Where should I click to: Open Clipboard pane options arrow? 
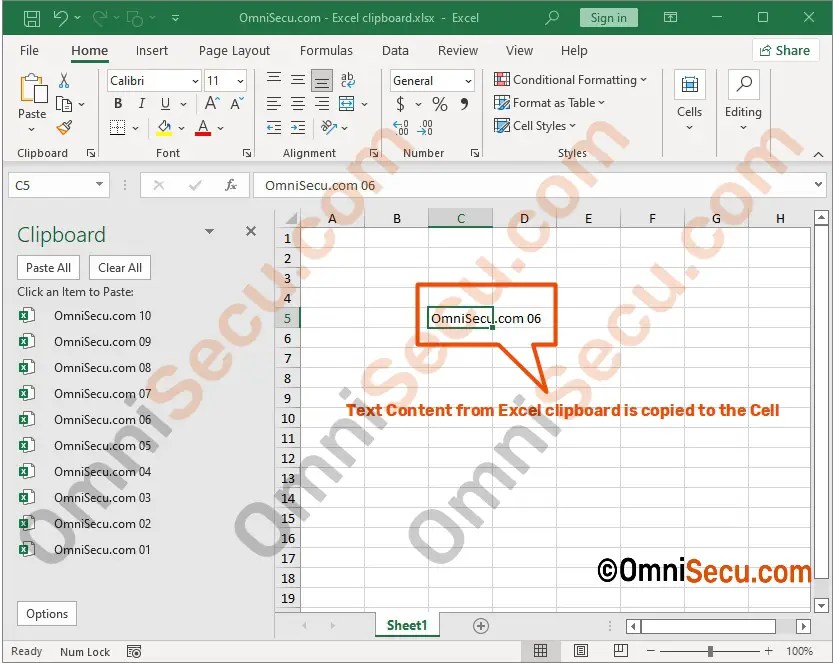point(209,231)
